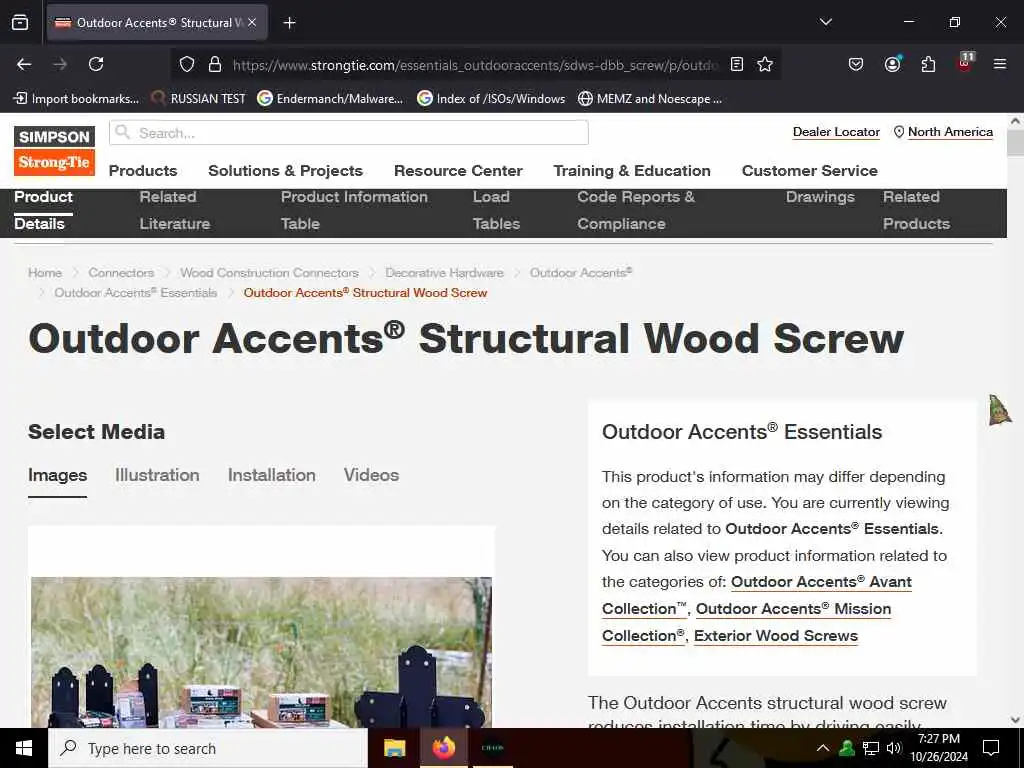Image resolution: width=1024 pixels, height=768 pixels.
Task: Toggle reader view in address bar
Action: coord(737,64)
